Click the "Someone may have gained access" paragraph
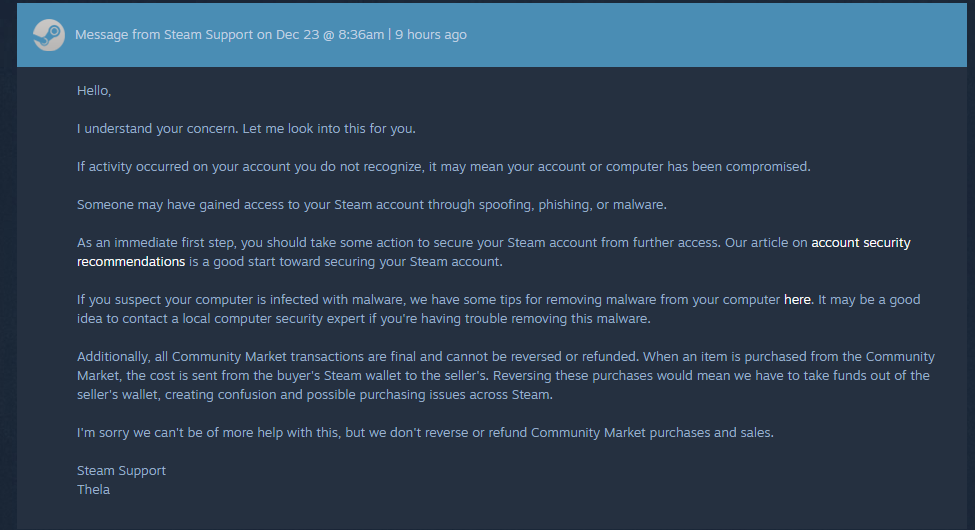This screenshot has width=975, height=530. (371, 205)
